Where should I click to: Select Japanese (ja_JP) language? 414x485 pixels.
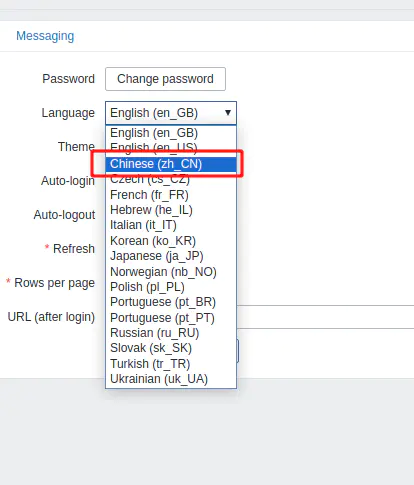click(x=171, y=256)
